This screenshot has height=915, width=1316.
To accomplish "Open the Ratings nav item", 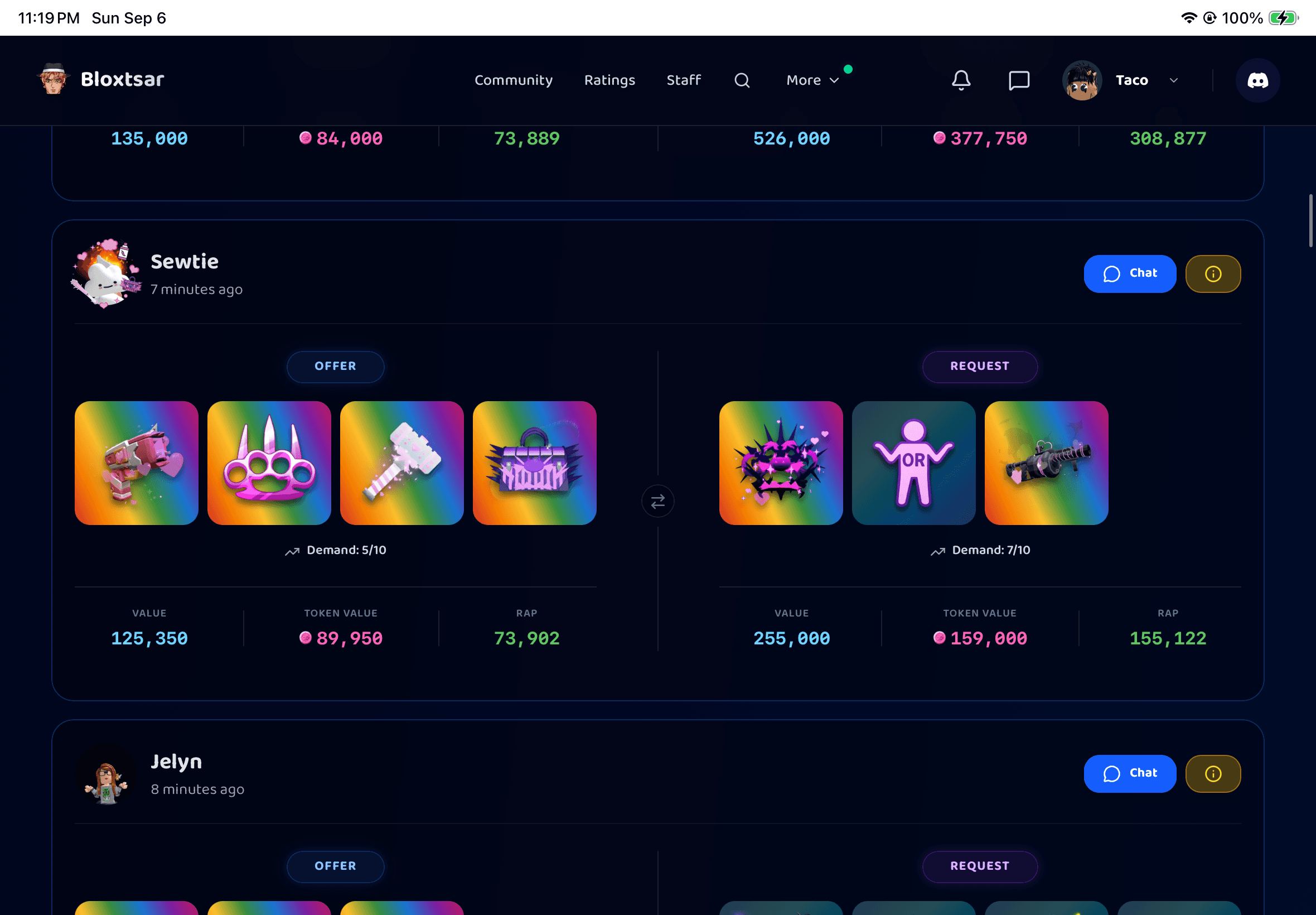I will point(609,80).
